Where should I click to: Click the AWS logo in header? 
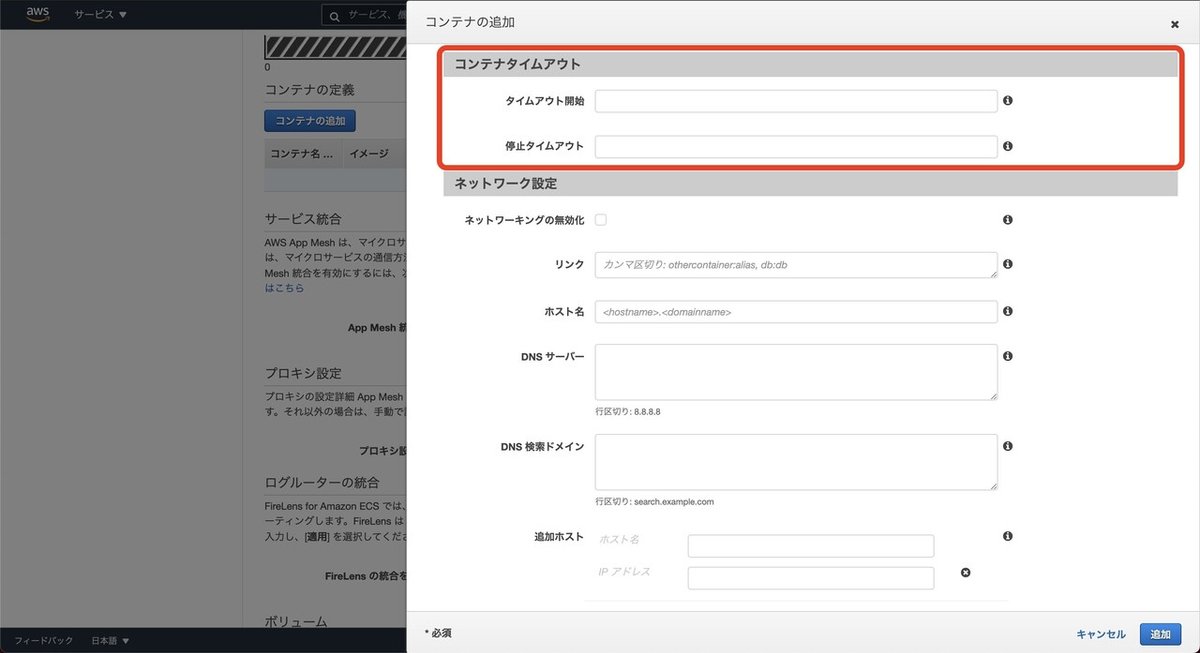pos(38,14)
